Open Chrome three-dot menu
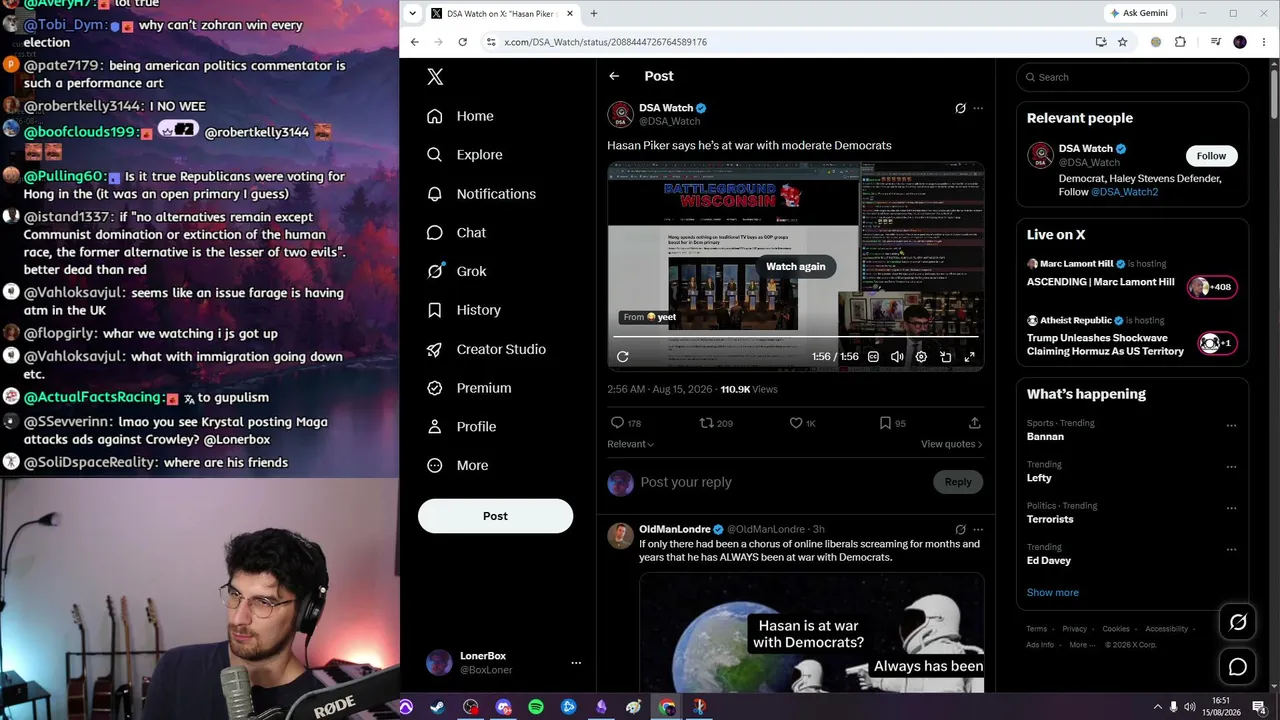Viewport: 1280px width, 720px height. [1263, 42]
